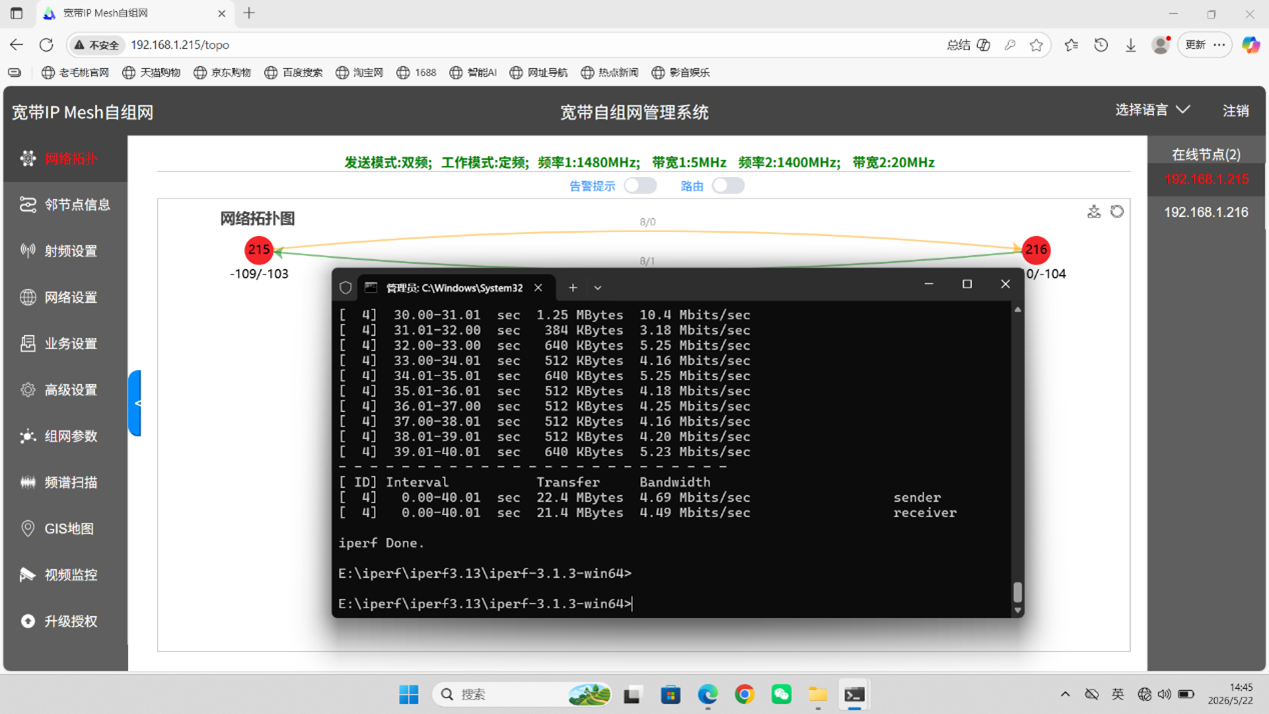Open the browser downloads icon
Viewport: 1269px width, 714px height.
1131,45
